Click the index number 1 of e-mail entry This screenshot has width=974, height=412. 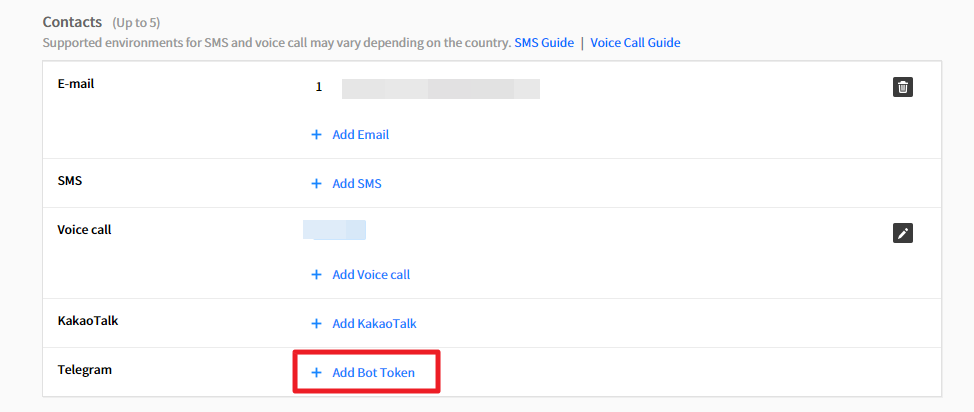pos(319,87)
